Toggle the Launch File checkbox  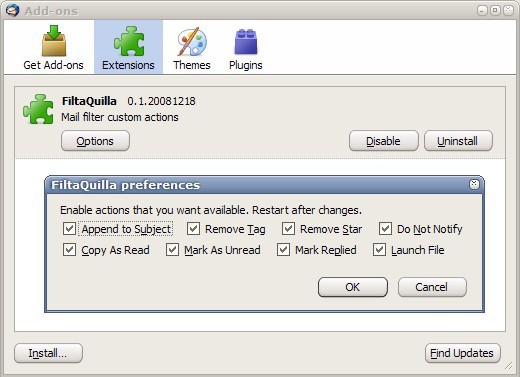pyautogui.click(x=379, y=250)
